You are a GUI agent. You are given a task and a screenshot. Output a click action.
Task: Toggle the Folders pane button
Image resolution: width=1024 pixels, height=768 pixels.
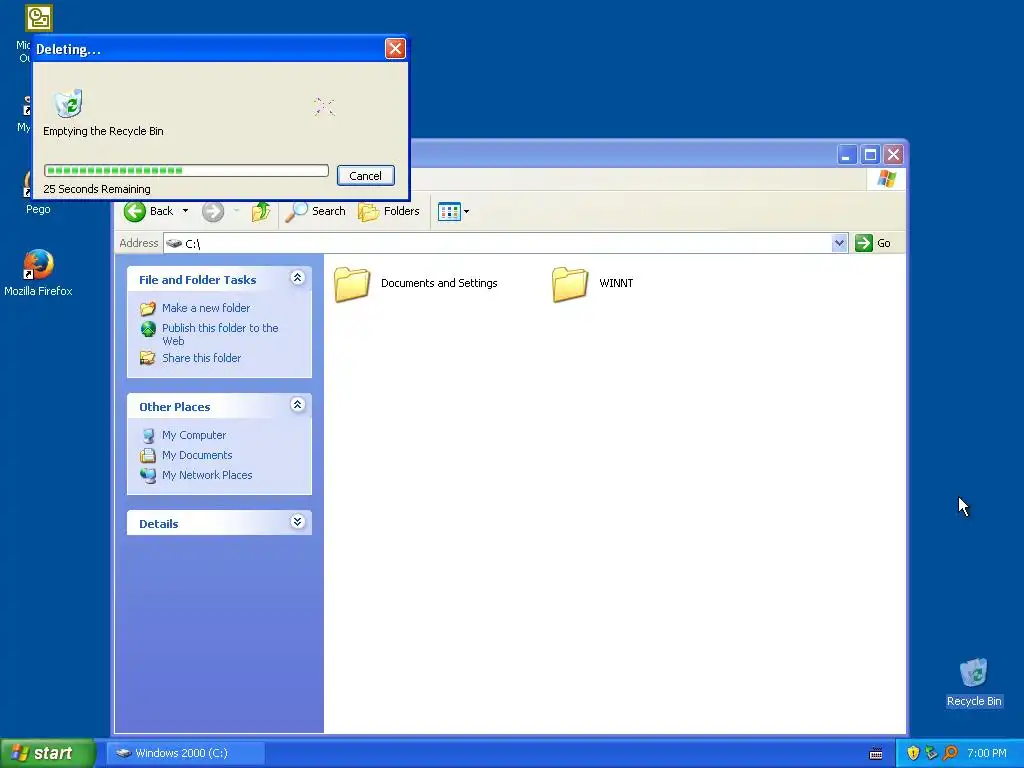[389, 211]
